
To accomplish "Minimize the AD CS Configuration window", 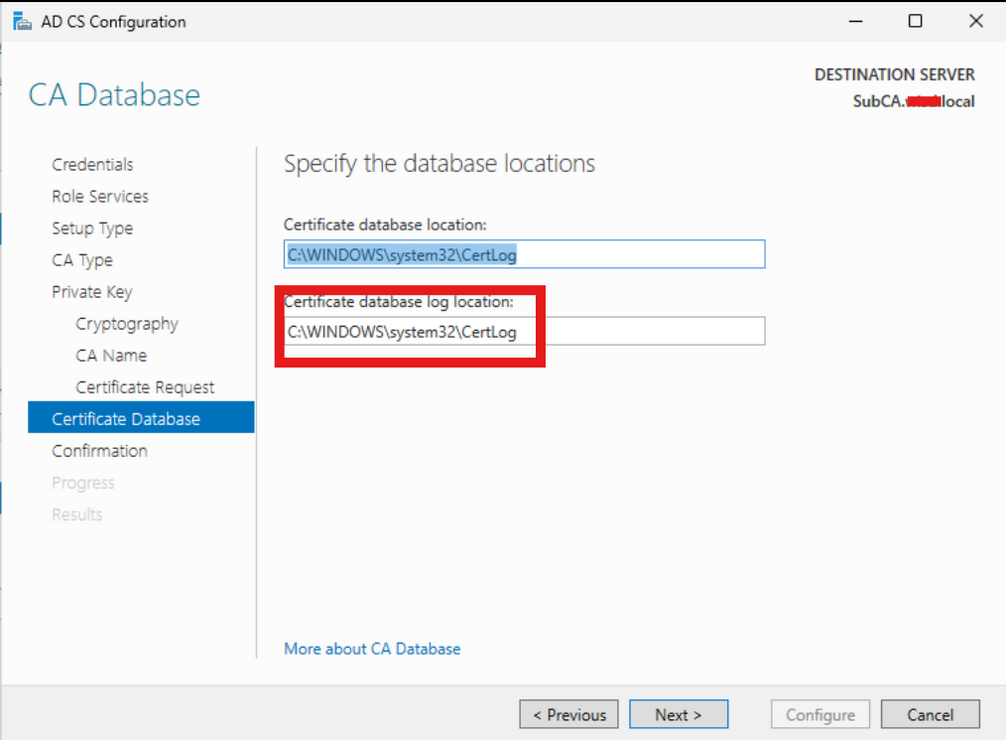I will click(x=857, y=21).
